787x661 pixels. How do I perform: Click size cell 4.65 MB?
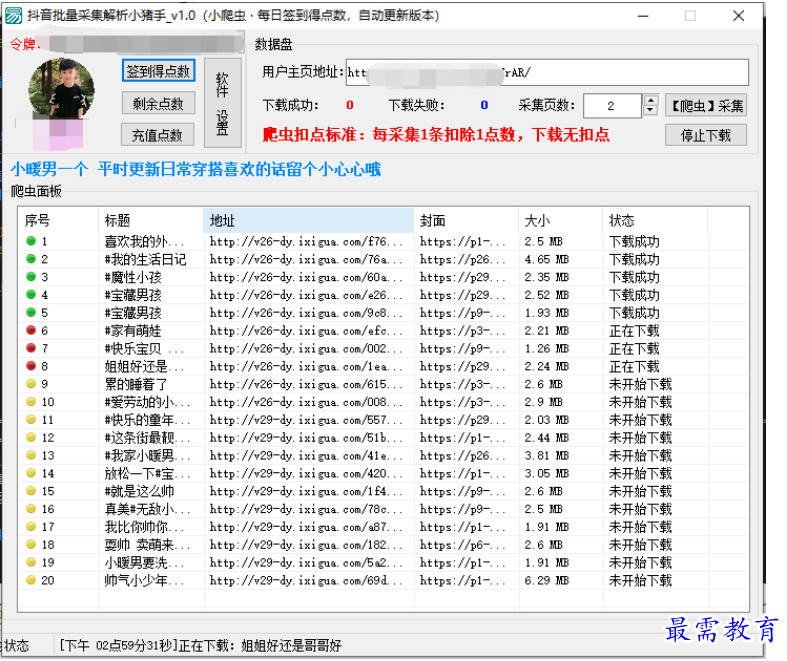tap(547, 259)
